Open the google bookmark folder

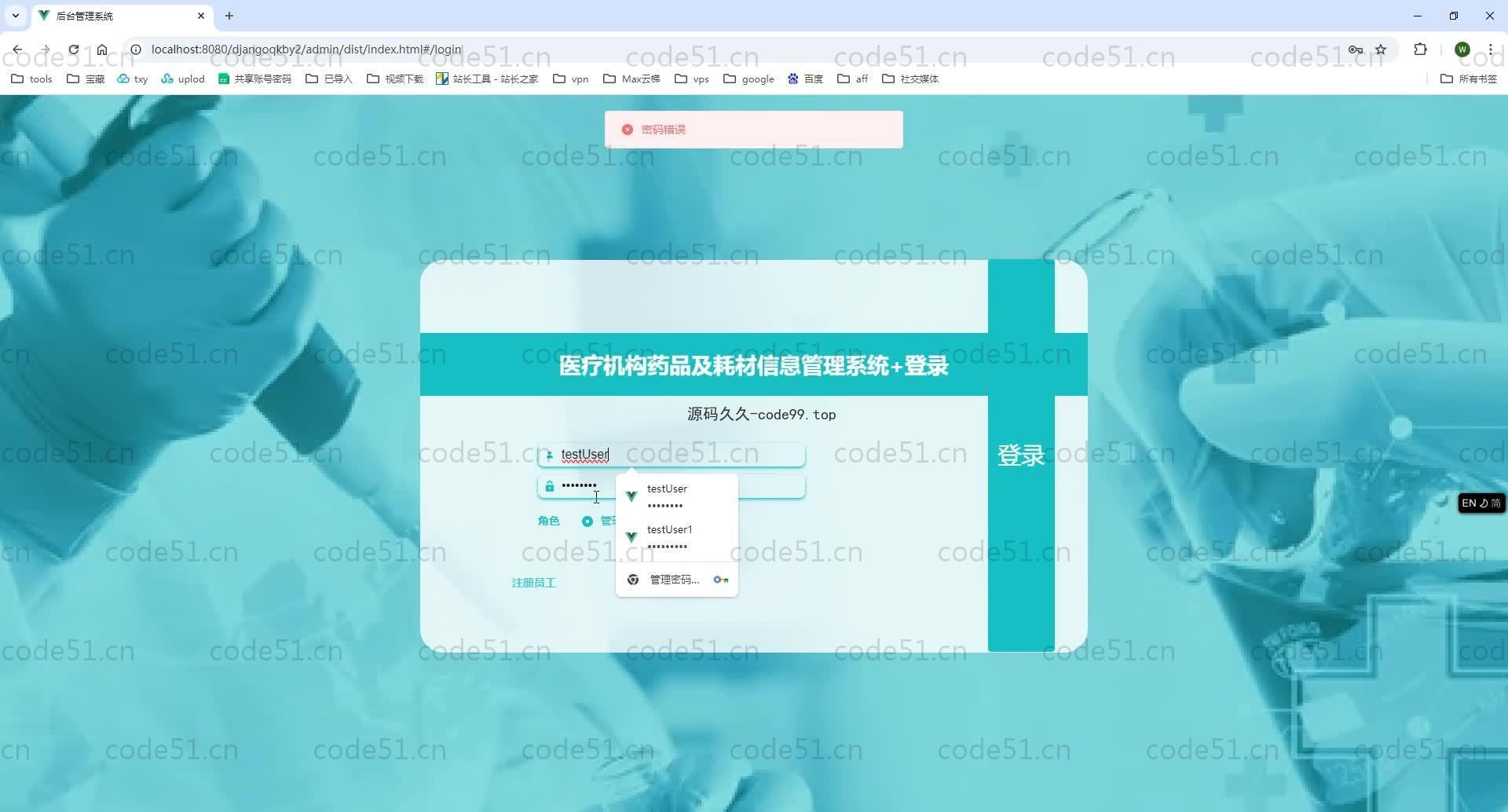pyautogui.click(x=749, y=79)
